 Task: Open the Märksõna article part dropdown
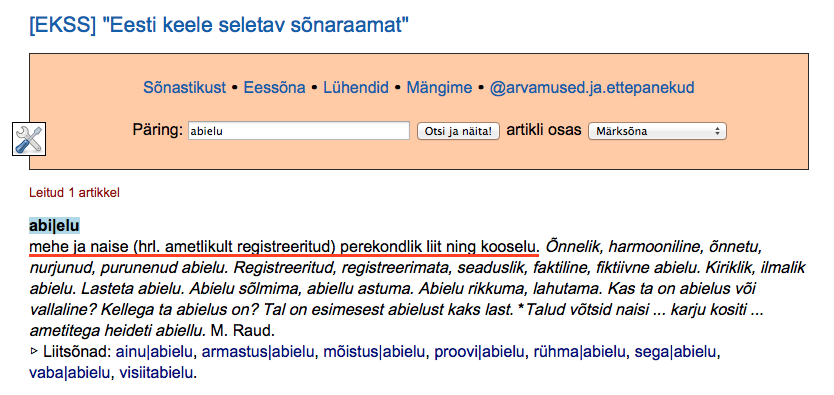tap(657, 131)
